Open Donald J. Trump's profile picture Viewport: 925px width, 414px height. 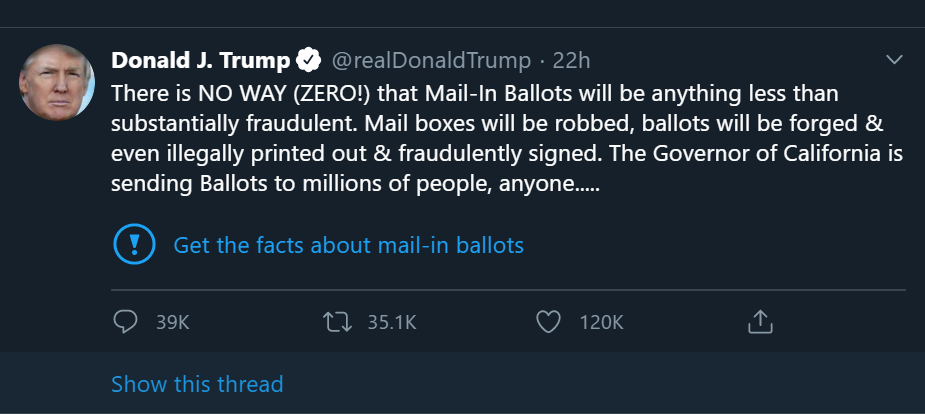coord(57,82)
